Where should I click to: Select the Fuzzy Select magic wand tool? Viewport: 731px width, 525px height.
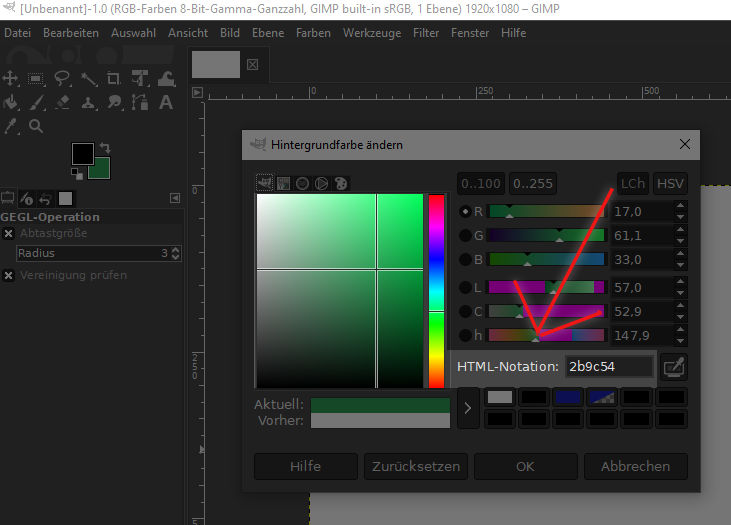click(88, 78)
